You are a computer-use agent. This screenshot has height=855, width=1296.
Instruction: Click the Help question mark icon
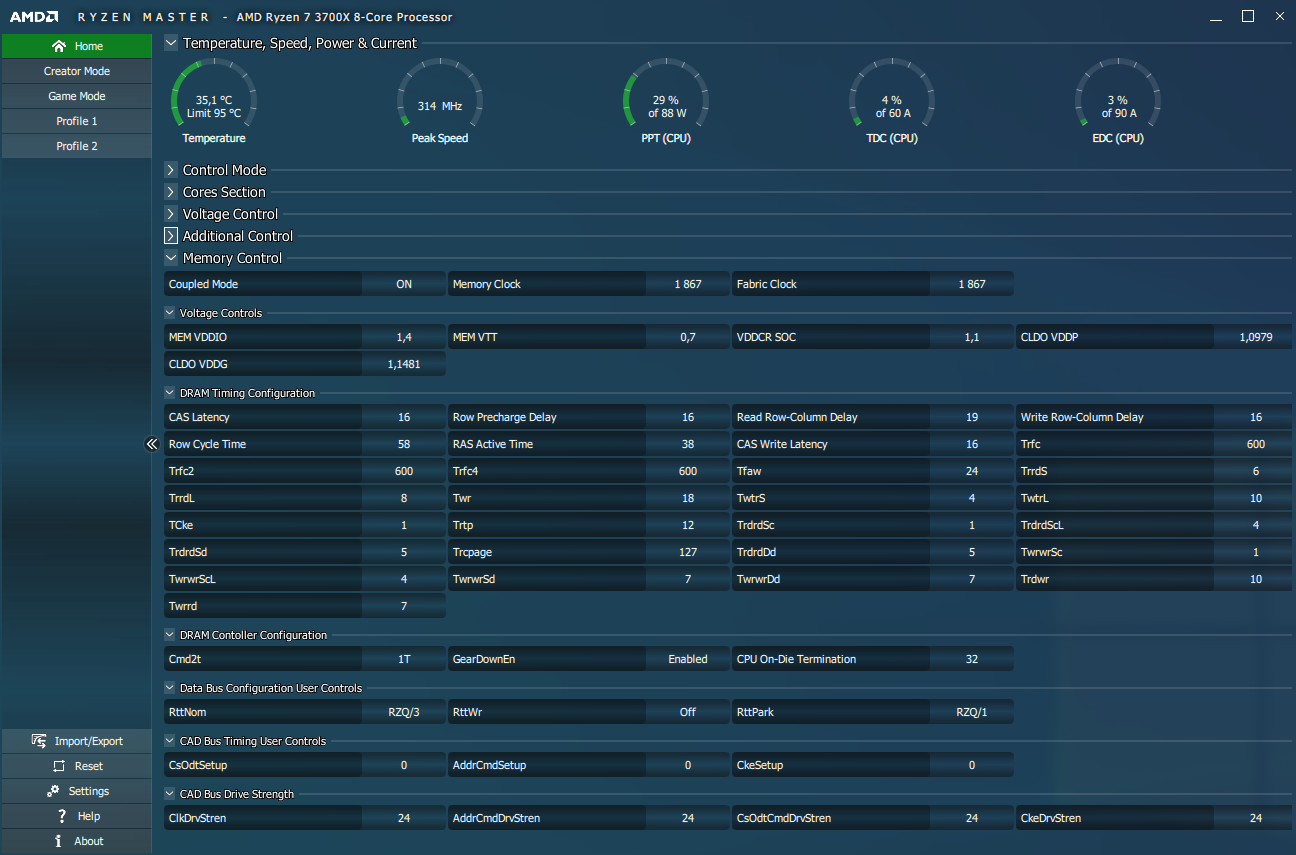pyautogui.click(x=62, y=816)
